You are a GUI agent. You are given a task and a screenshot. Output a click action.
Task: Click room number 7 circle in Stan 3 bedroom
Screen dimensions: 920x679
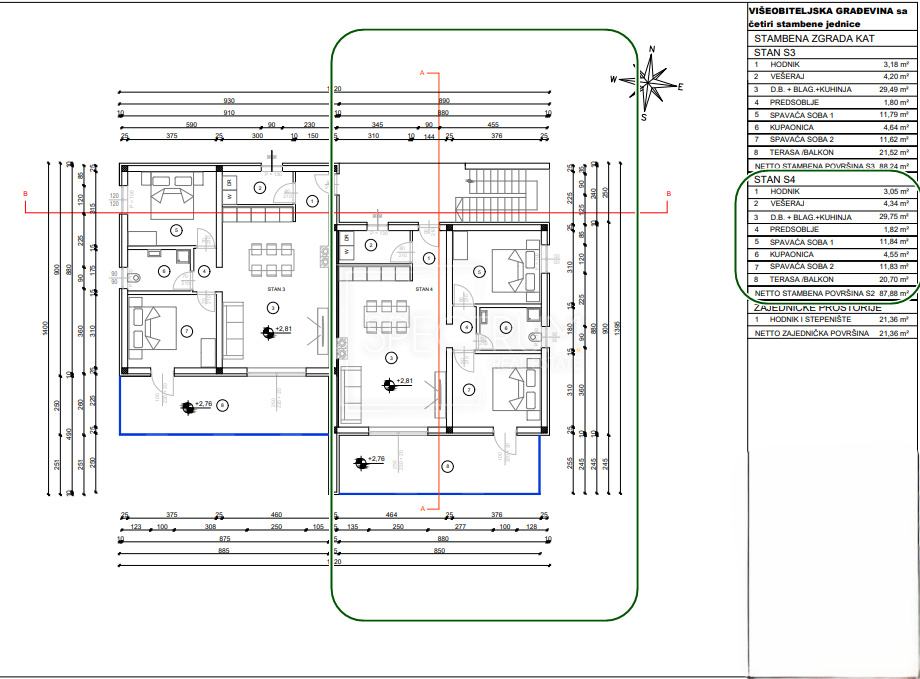click(187, 332)
